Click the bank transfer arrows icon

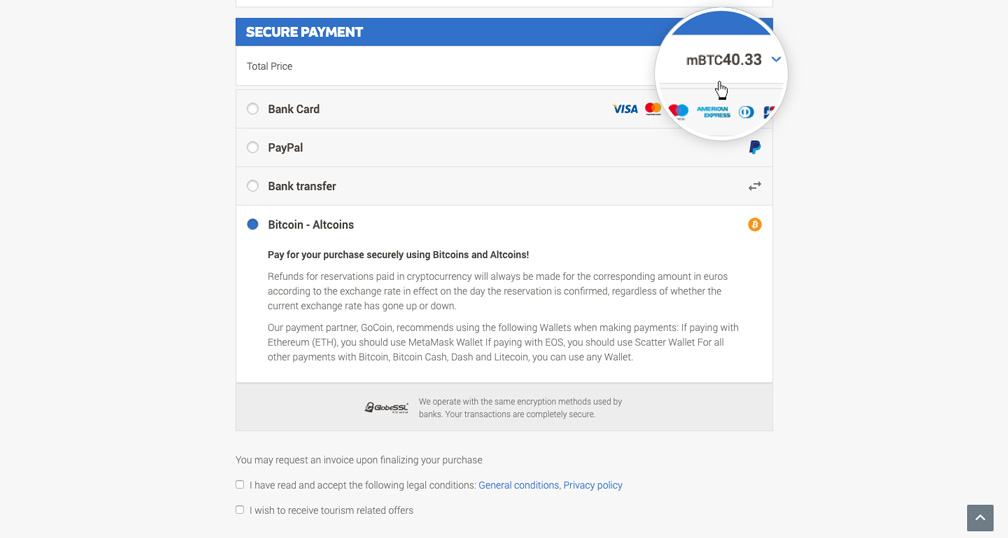[x=755, y=186]
